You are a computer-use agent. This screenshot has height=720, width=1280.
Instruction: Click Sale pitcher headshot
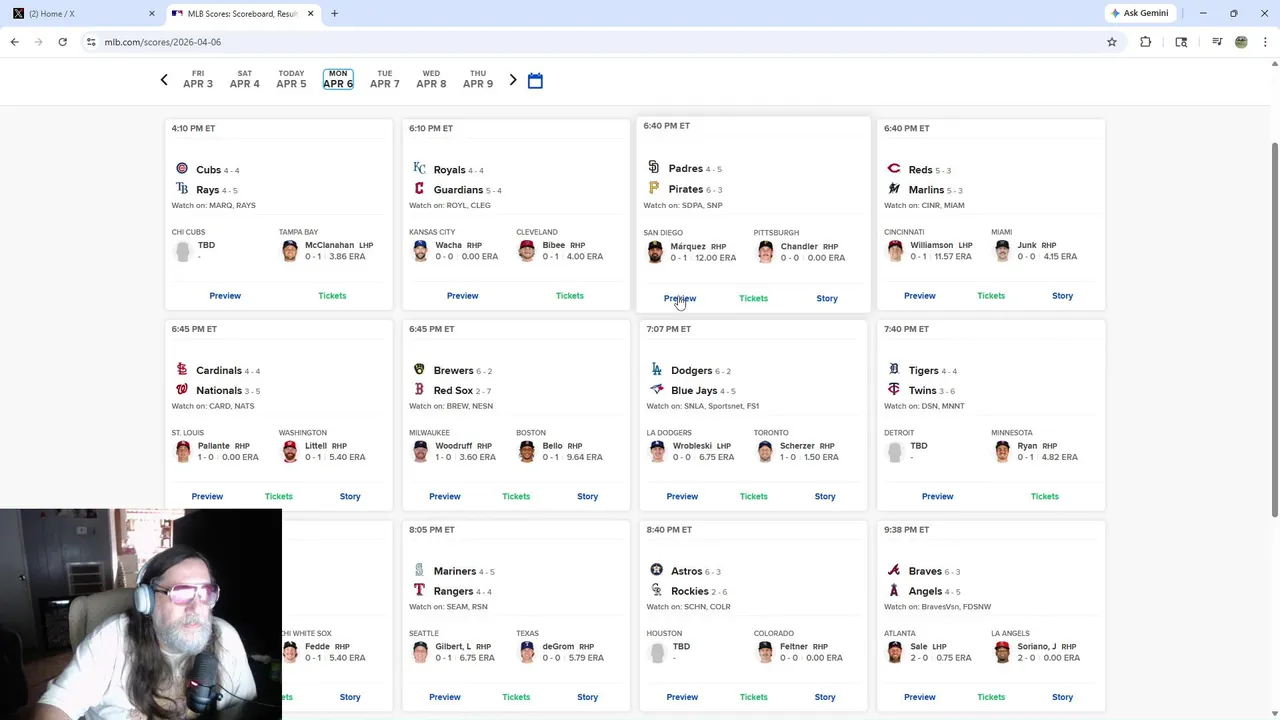(x=895, y=652)
